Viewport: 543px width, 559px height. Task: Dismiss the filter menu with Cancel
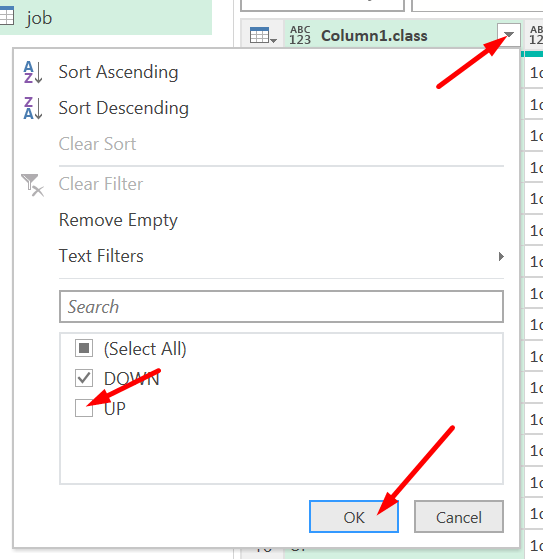pyautogui.click(x=459, y=517)
